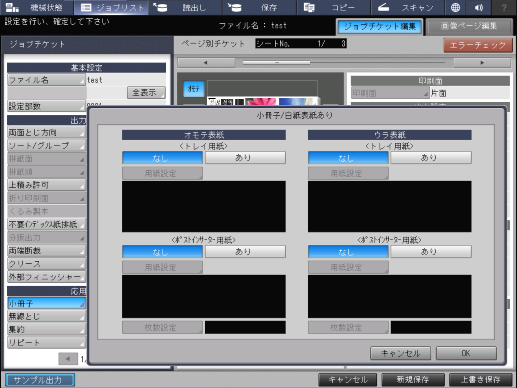
Task: Click the left arrow sheet scroll button
Action: tap(206, 62)
